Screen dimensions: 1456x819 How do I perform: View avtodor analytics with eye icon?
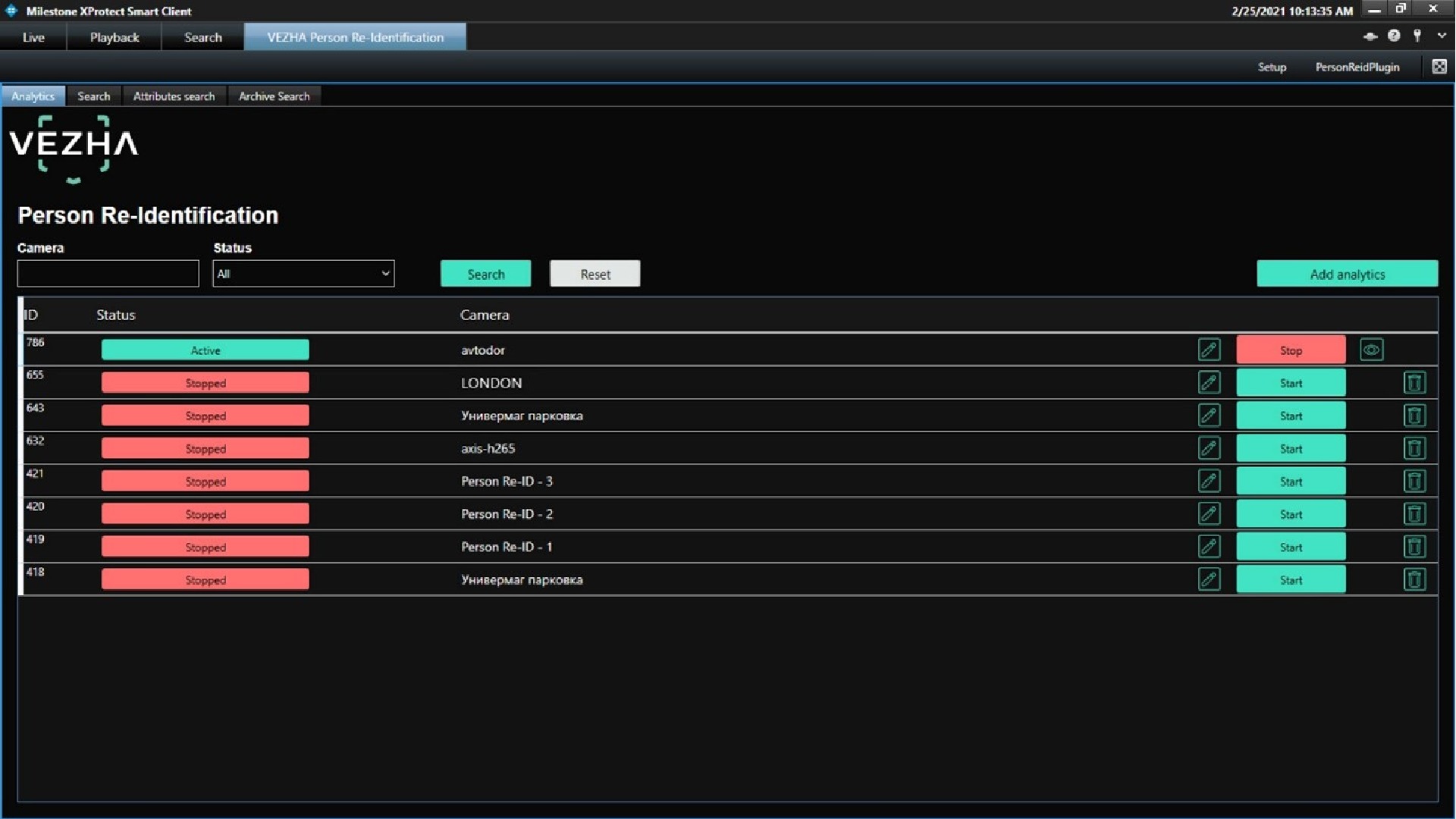(1371, 350)
